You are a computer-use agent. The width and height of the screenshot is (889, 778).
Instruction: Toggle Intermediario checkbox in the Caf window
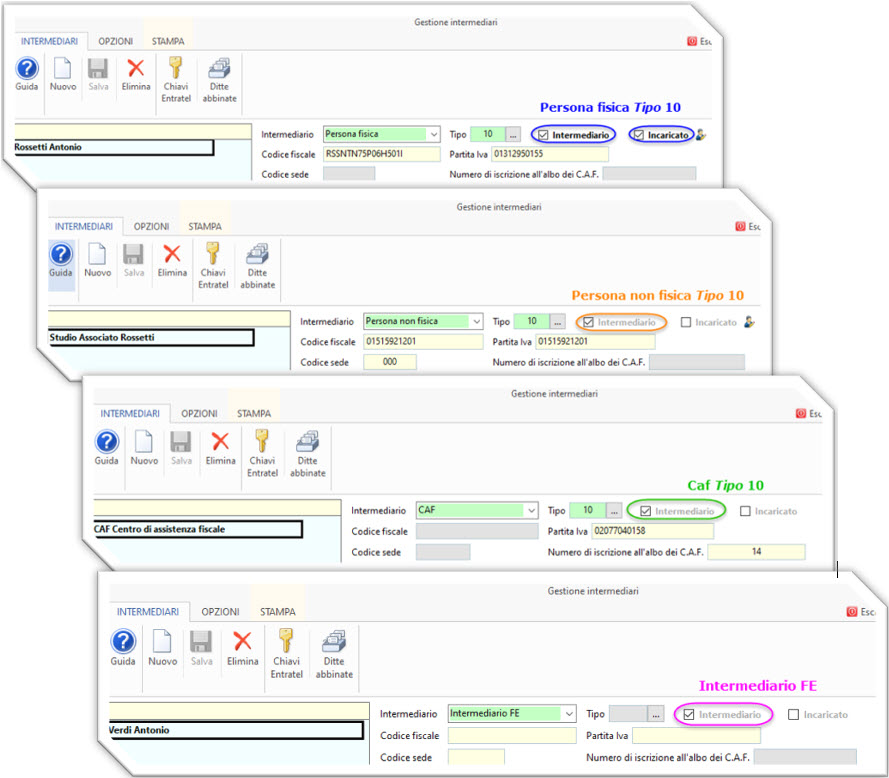(645, 511)
